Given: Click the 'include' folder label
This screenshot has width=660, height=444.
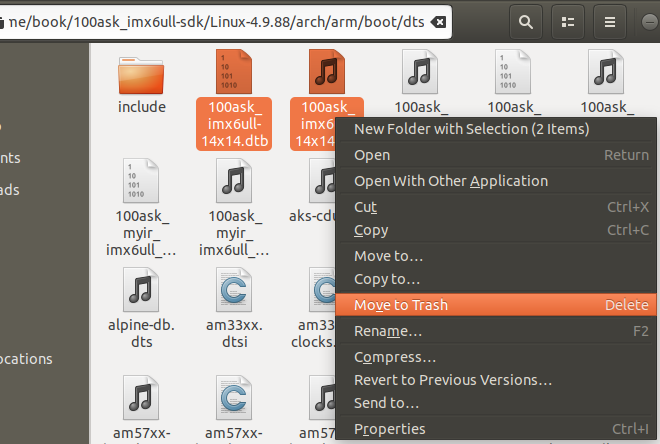Looking at the screenshot, I should coord(142,106).
